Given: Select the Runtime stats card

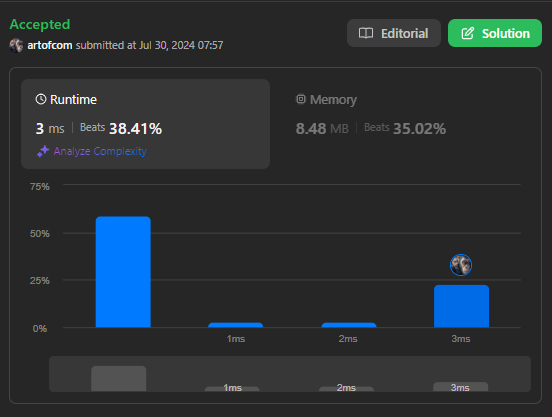Looking at the screenshot, I should [145, 124].
